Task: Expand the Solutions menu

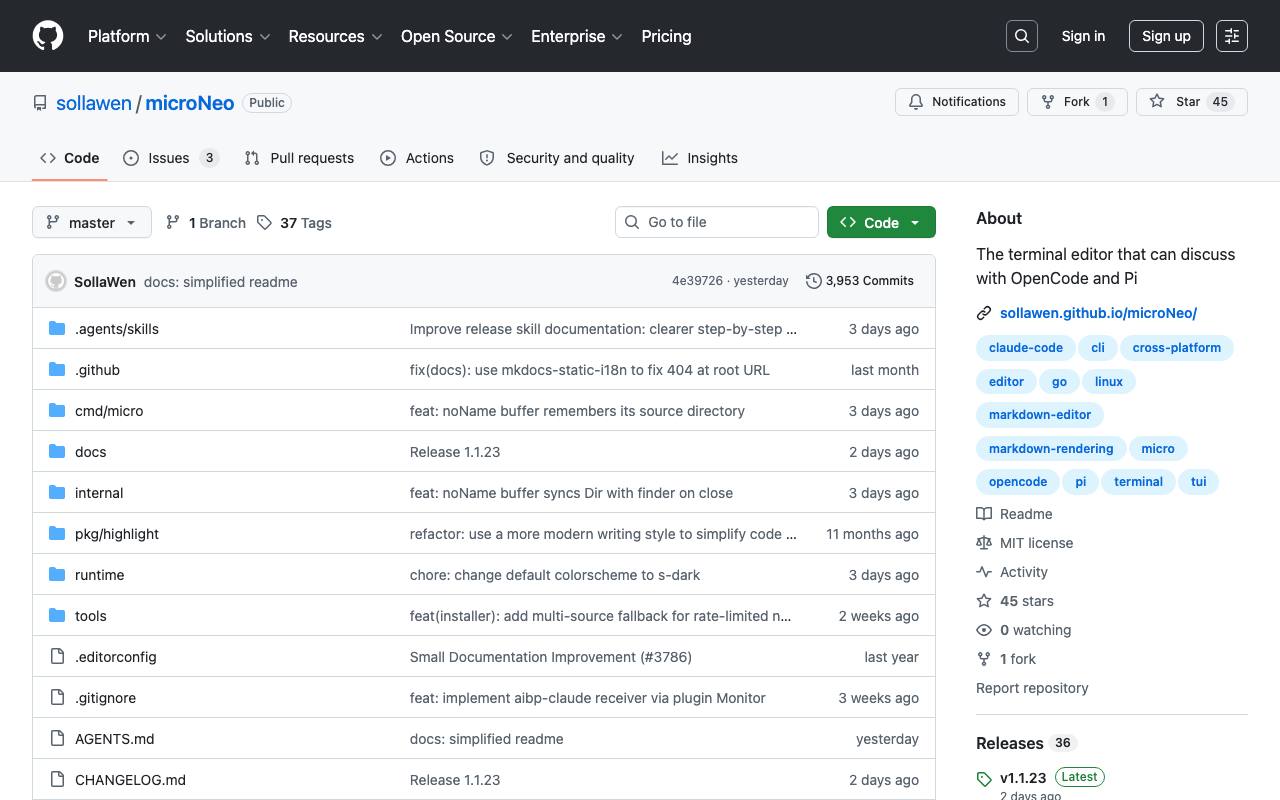Action: click(228, 36)
